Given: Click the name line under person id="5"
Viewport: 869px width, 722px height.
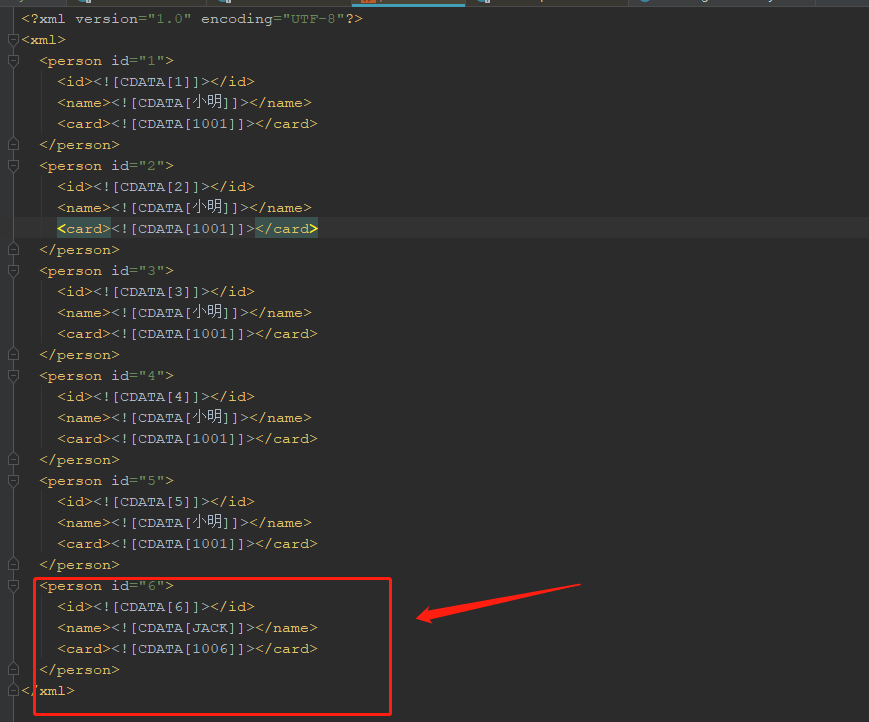Looking at the screenshot, I should 184,523.
